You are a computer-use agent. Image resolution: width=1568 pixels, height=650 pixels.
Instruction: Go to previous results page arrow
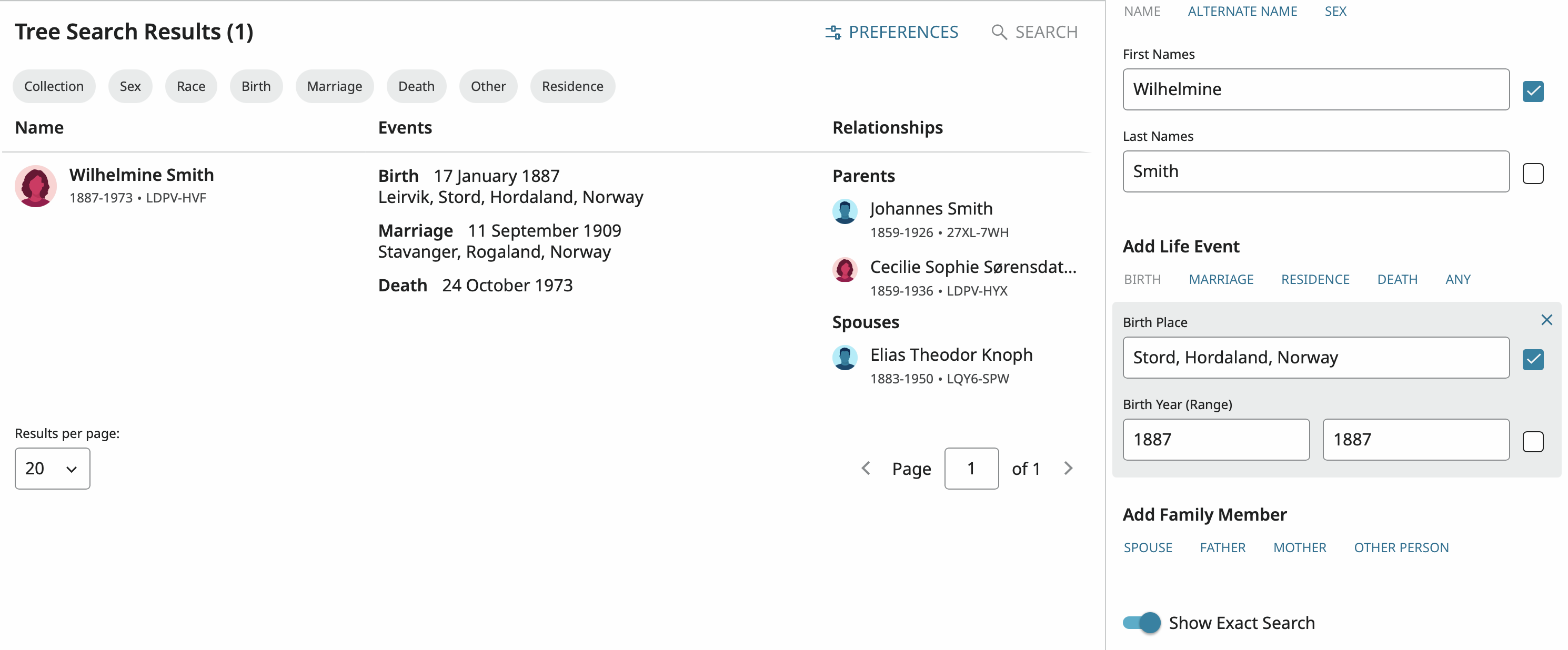(866, 468)
